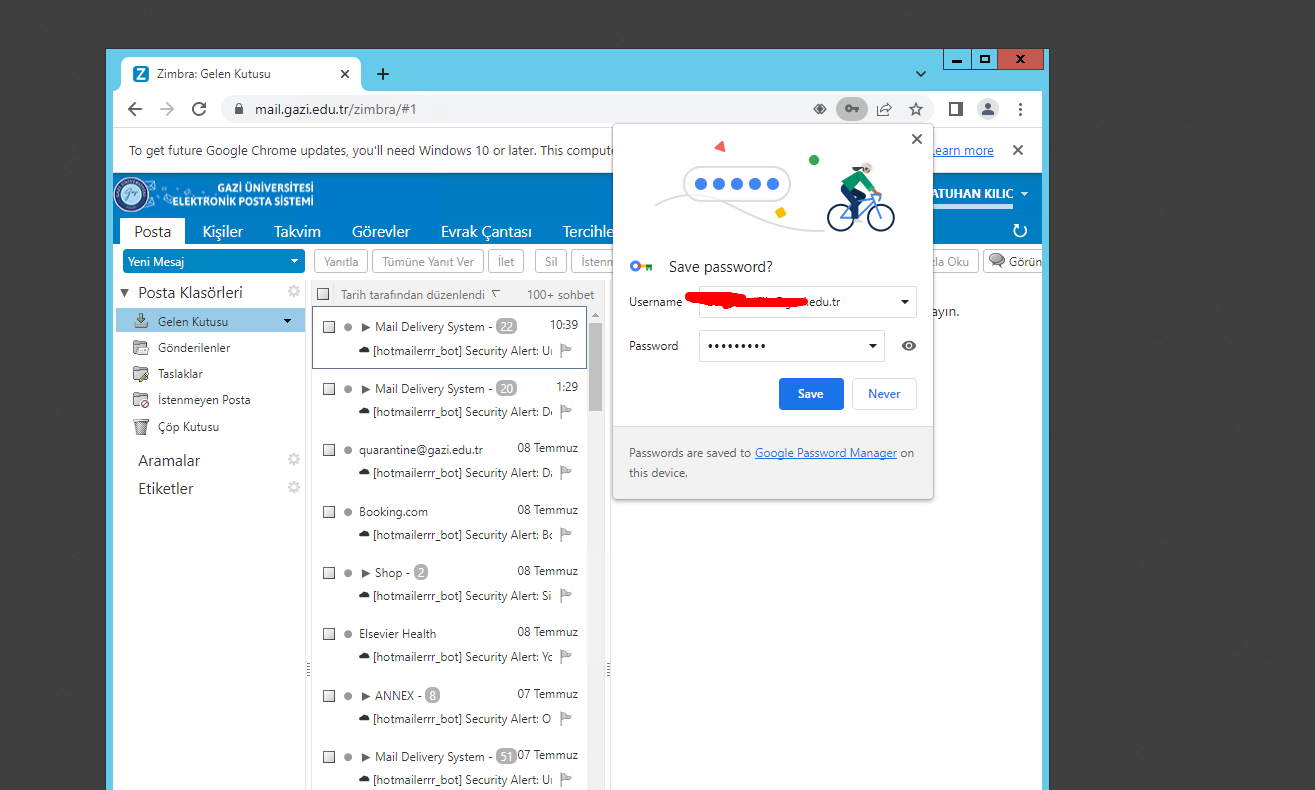Open Chrome's three-dot menu
This screenshot has width=1315, height=790.
[x=1020, y=109]
